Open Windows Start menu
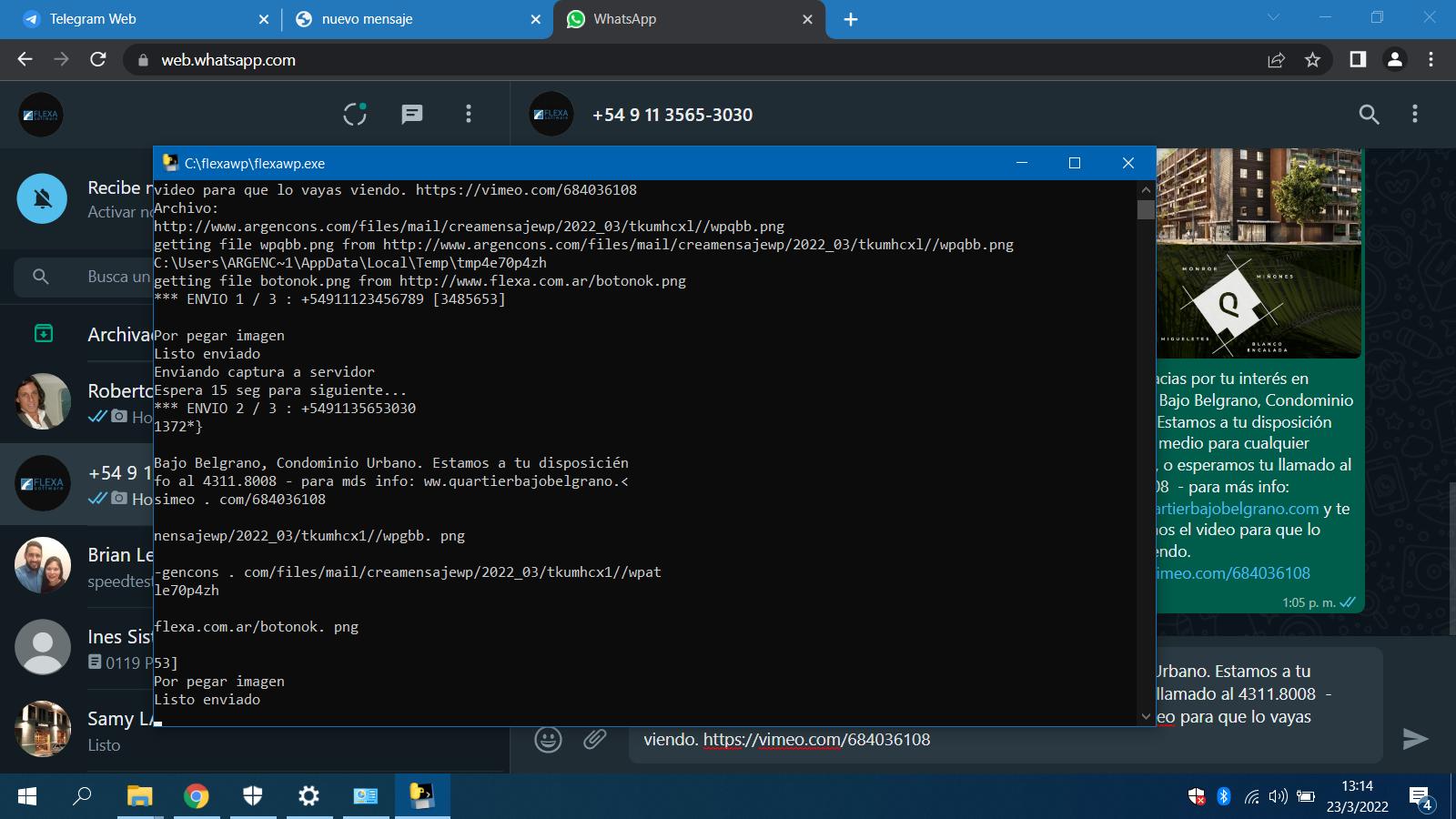1456x819 pixels. point(27,796)
